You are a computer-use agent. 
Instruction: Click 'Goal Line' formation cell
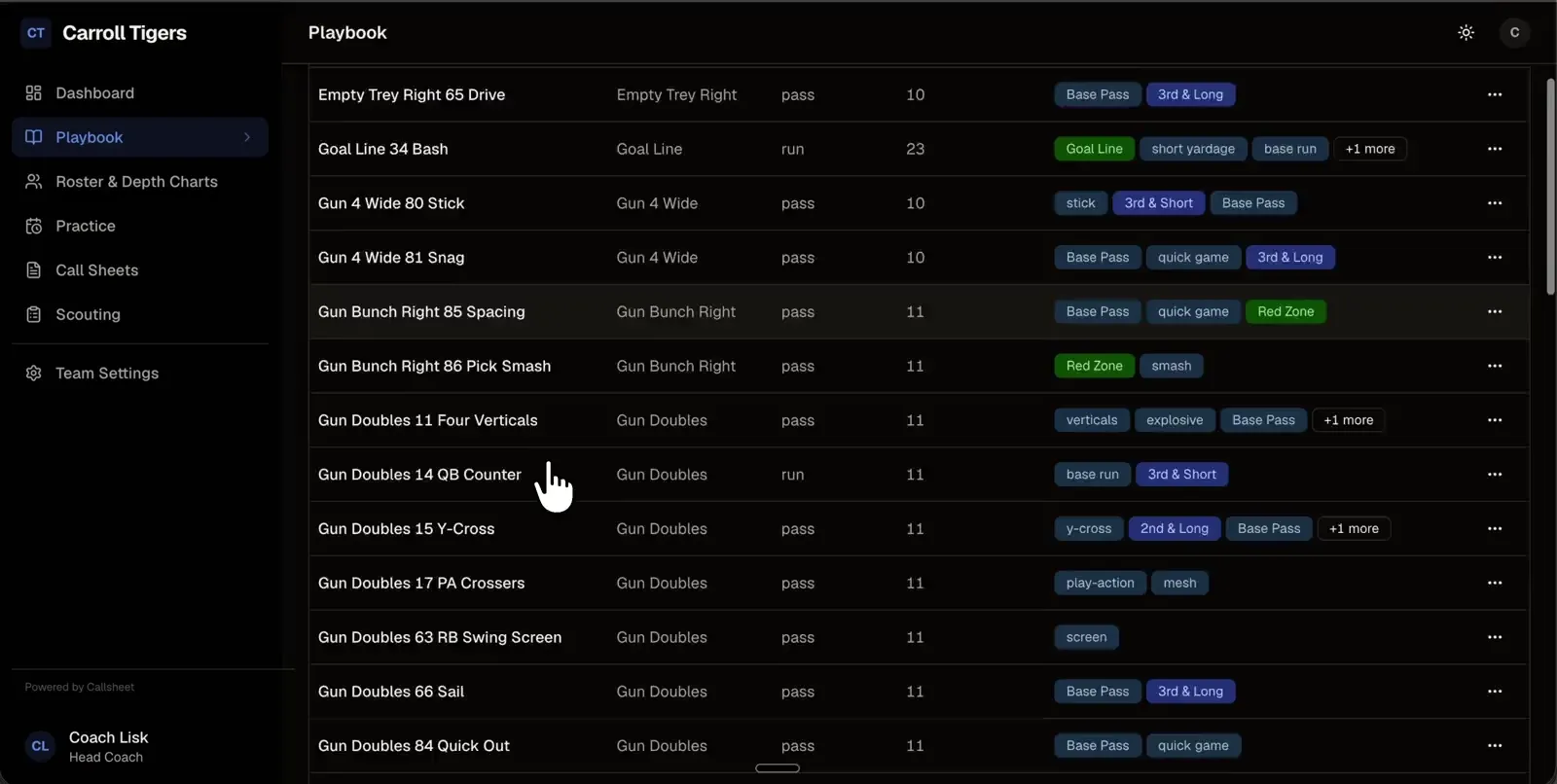[649, 149]
